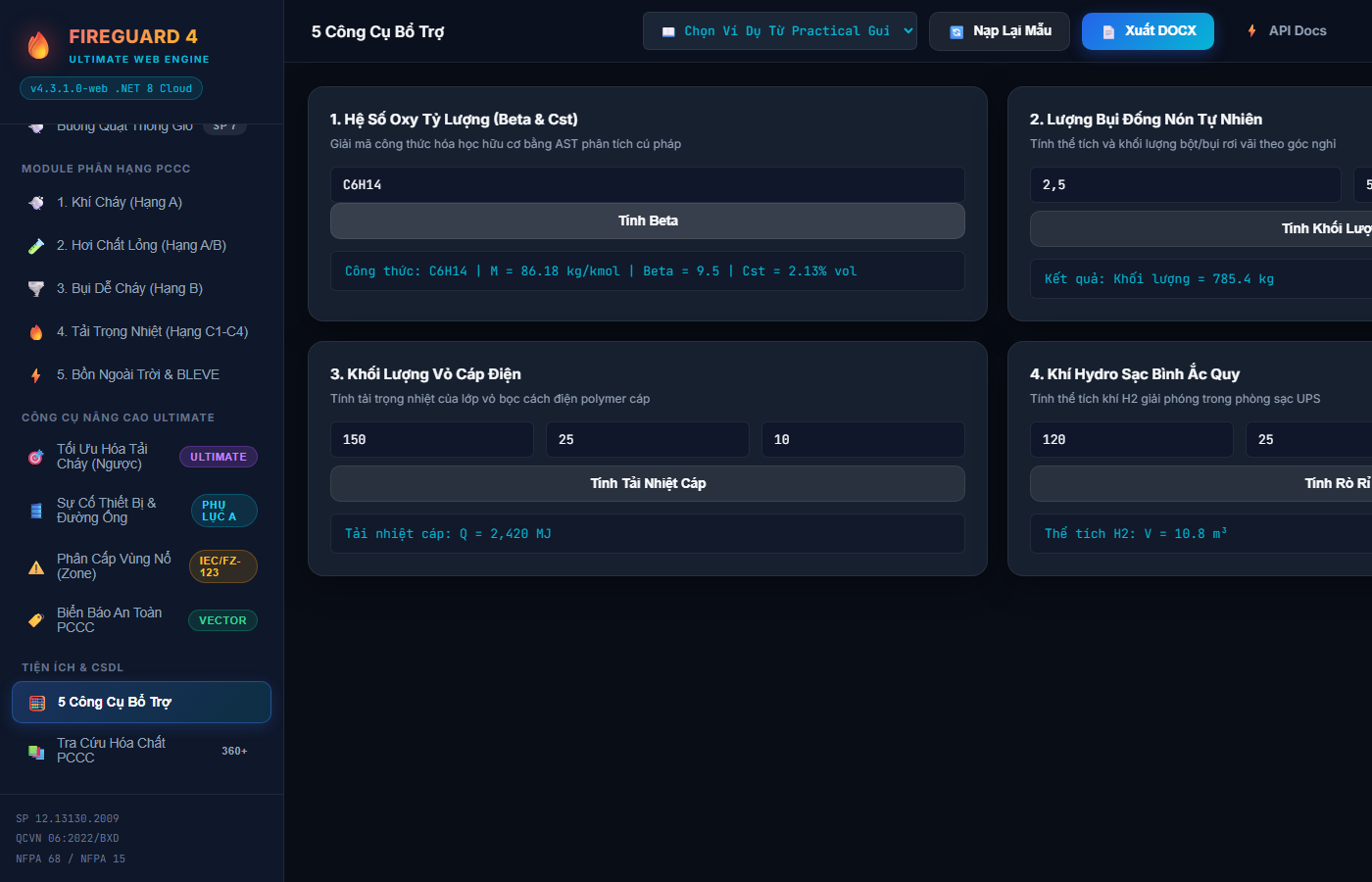Open Biển Báo An Toàn PCCC
The width and height of the screenshot is (1372, 882).
pos(141,620)
